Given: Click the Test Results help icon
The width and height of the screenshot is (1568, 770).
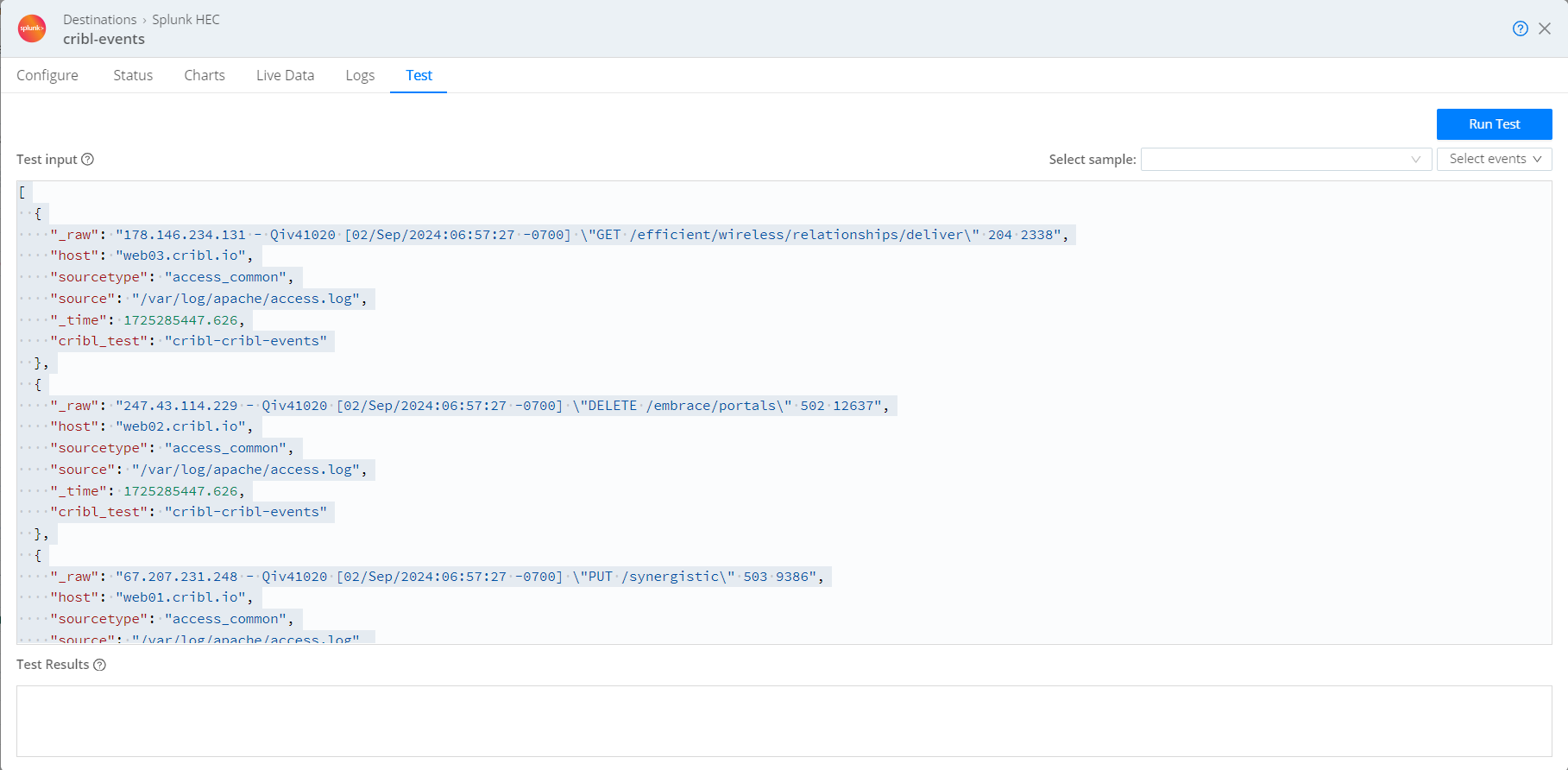Looking at the screenshot, I should (x=99, y=665).
